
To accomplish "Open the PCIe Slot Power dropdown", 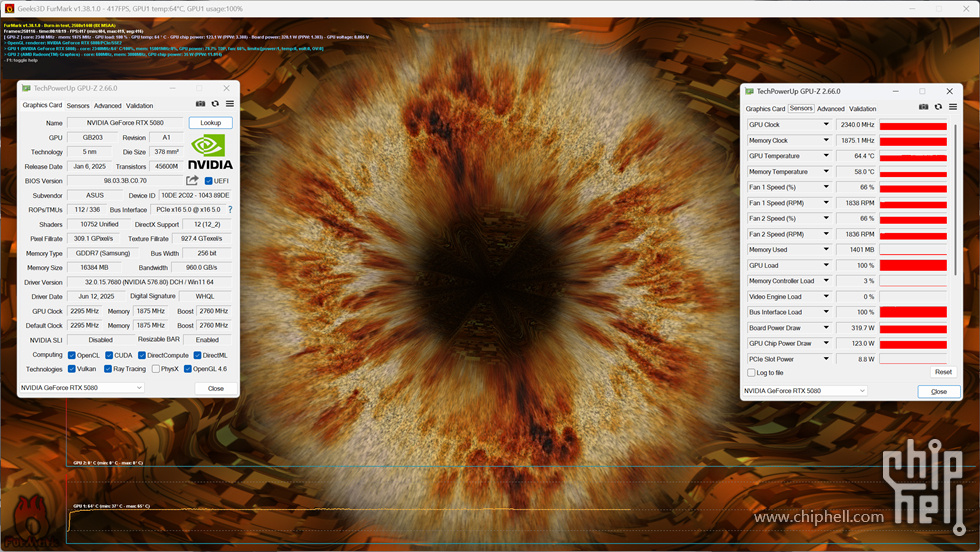I will (x=826, y=359).
